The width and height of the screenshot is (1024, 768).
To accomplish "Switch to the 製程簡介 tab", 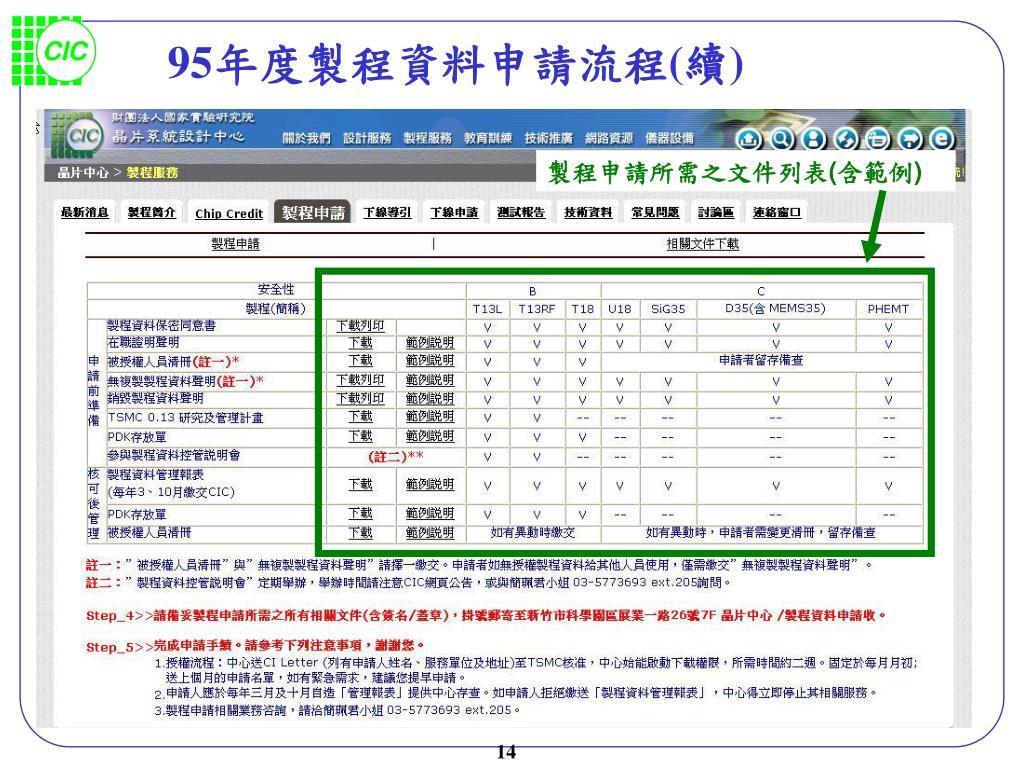I will pyautogui.click(x=152, y=212).
